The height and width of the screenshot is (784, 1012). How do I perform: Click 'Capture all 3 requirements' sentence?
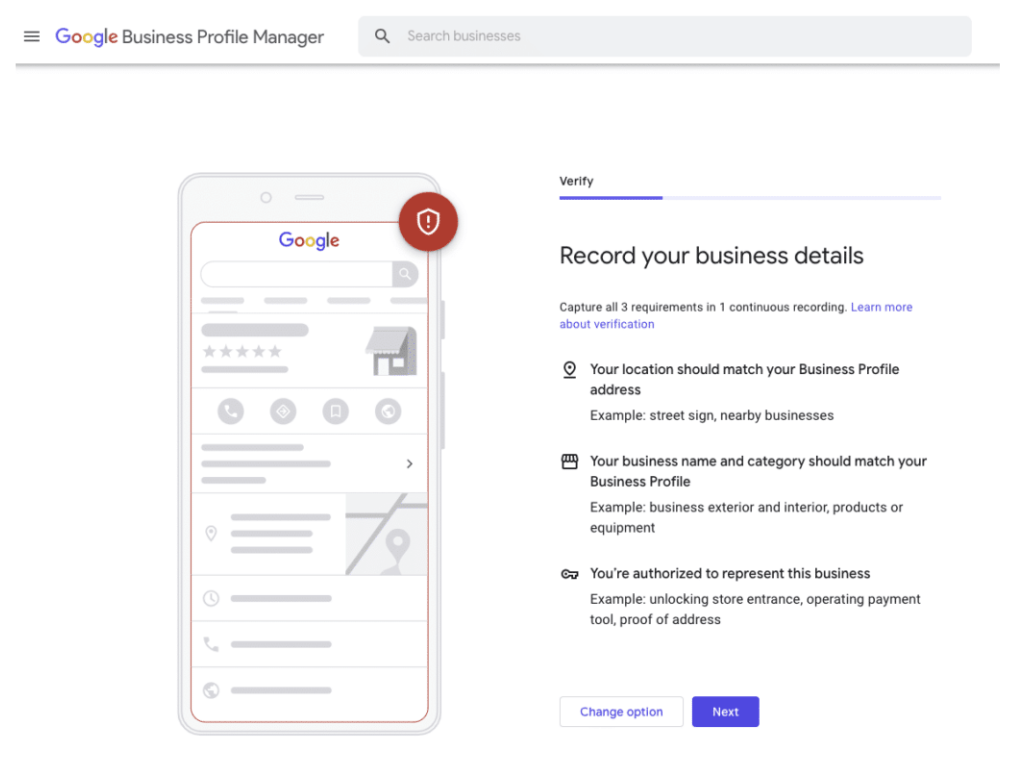tap(703, 307)
